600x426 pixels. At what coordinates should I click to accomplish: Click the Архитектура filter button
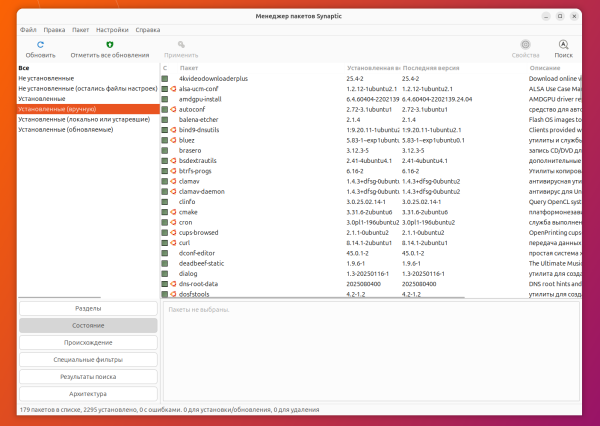pos(88,394)
